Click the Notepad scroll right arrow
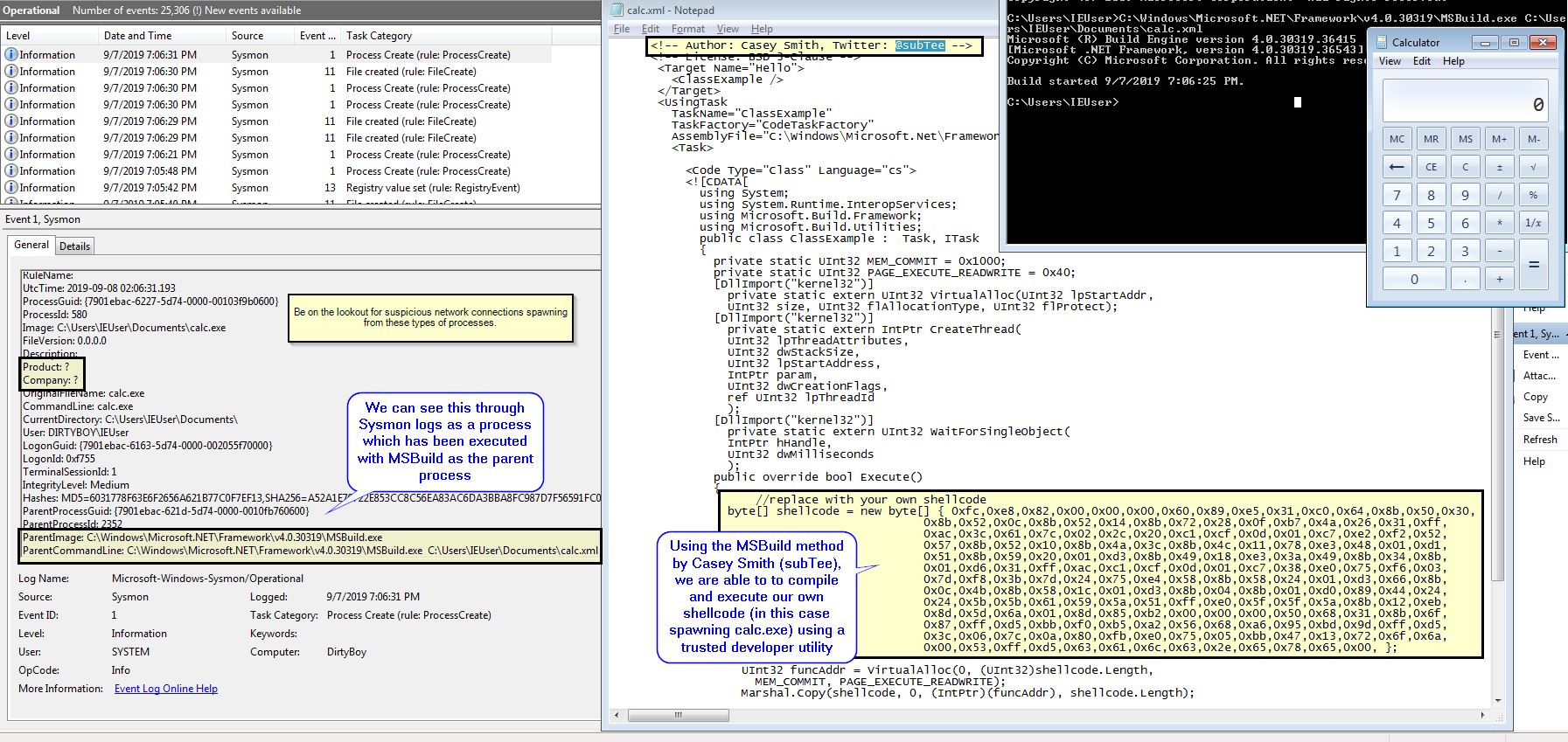Viewport: 1568px width, 742px height. coord(1482,715)
